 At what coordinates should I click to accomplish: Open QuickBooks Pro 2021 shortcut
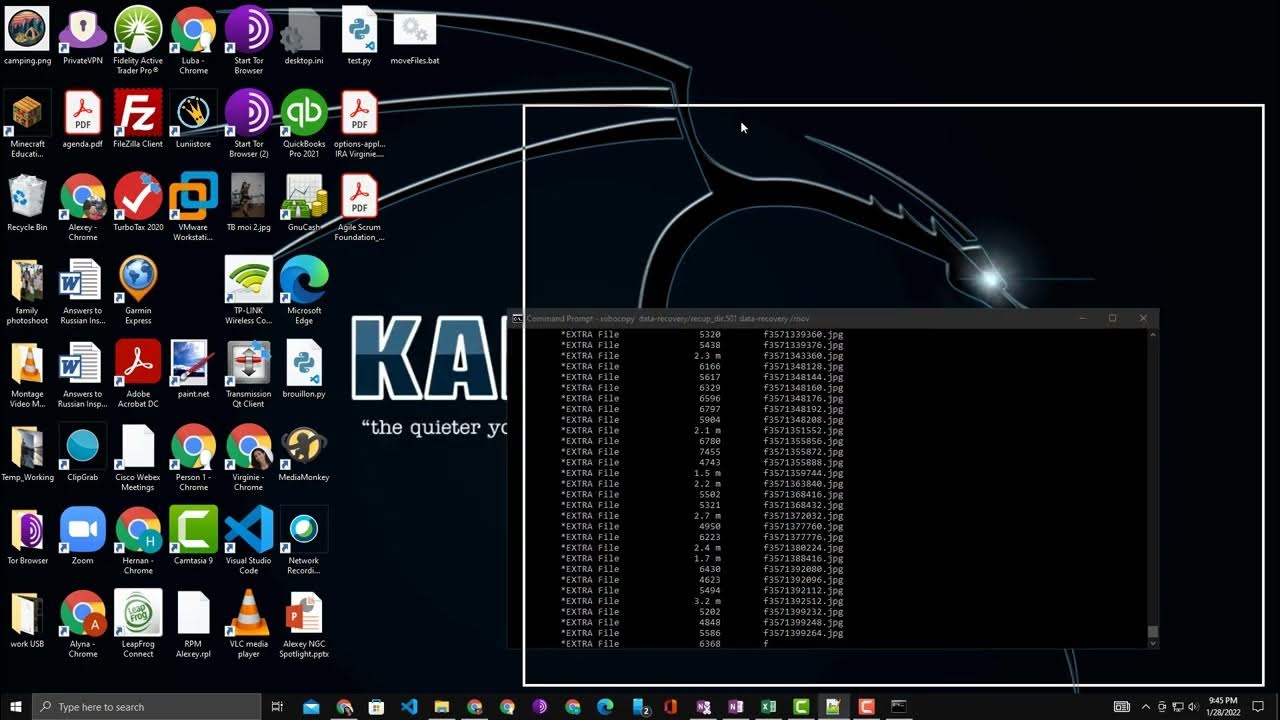303,124
